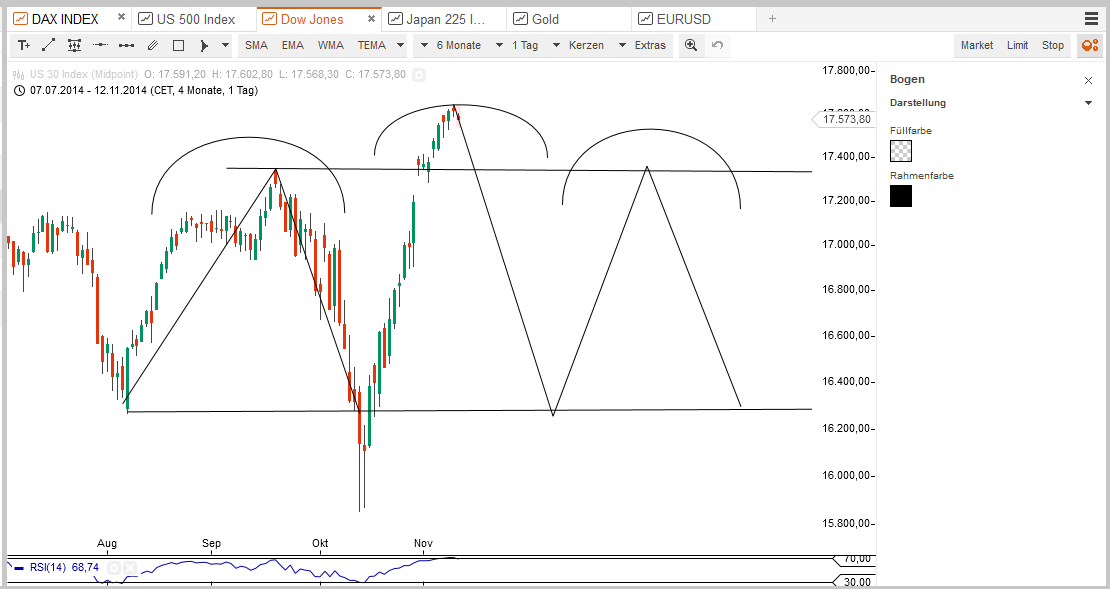
Task: Select the text annotation tool (T+)
Action: point(24,45)
